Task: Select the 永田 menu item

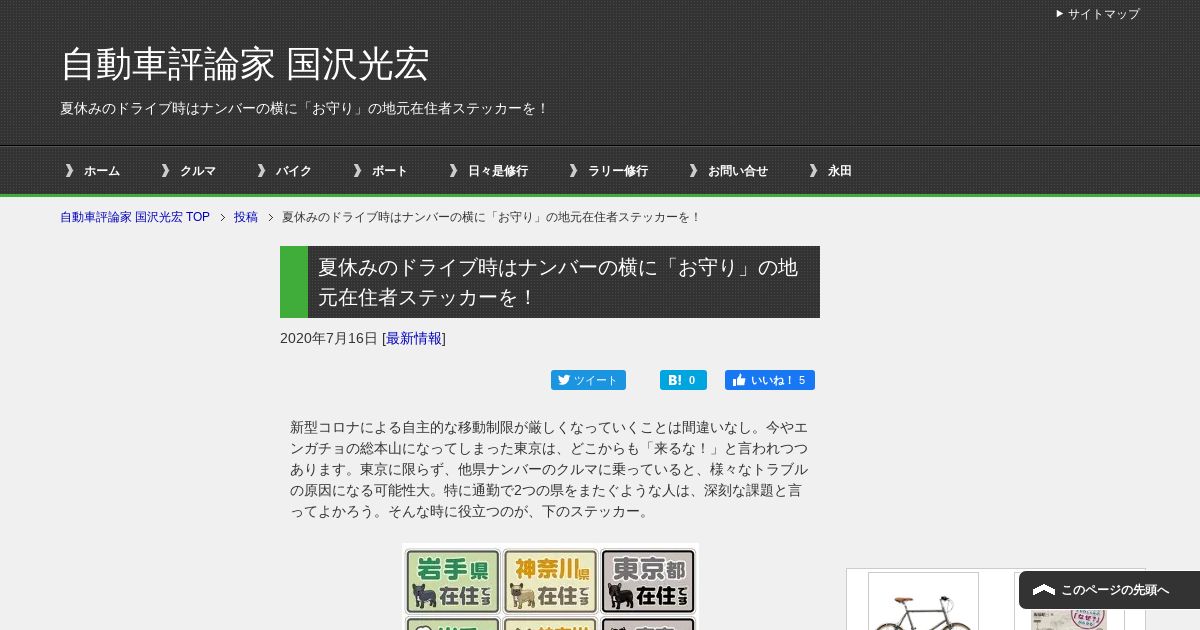Action: [x=840, y=171]
